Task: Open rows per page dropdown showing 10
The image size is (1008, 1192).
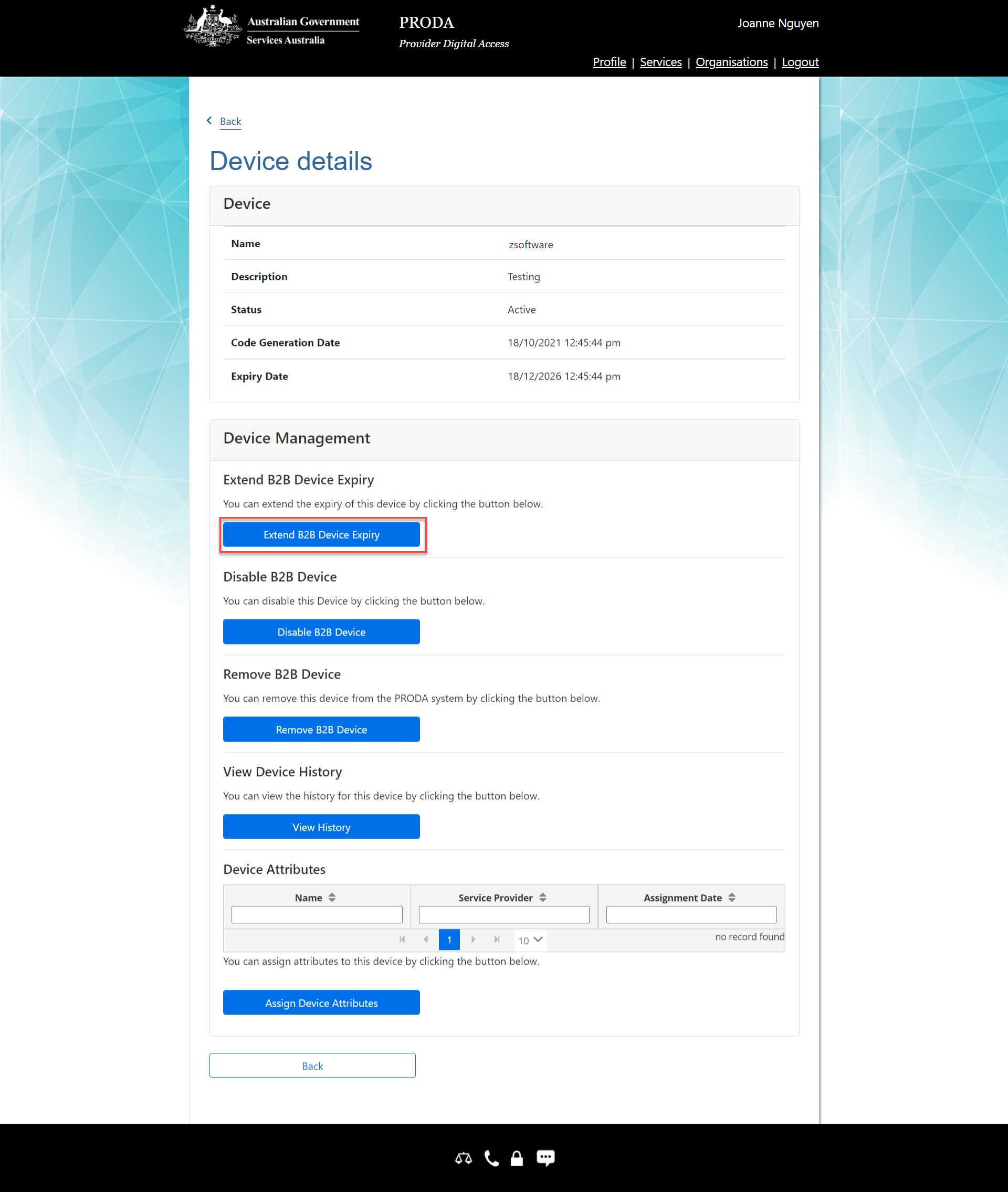Action: coord(530,940)
